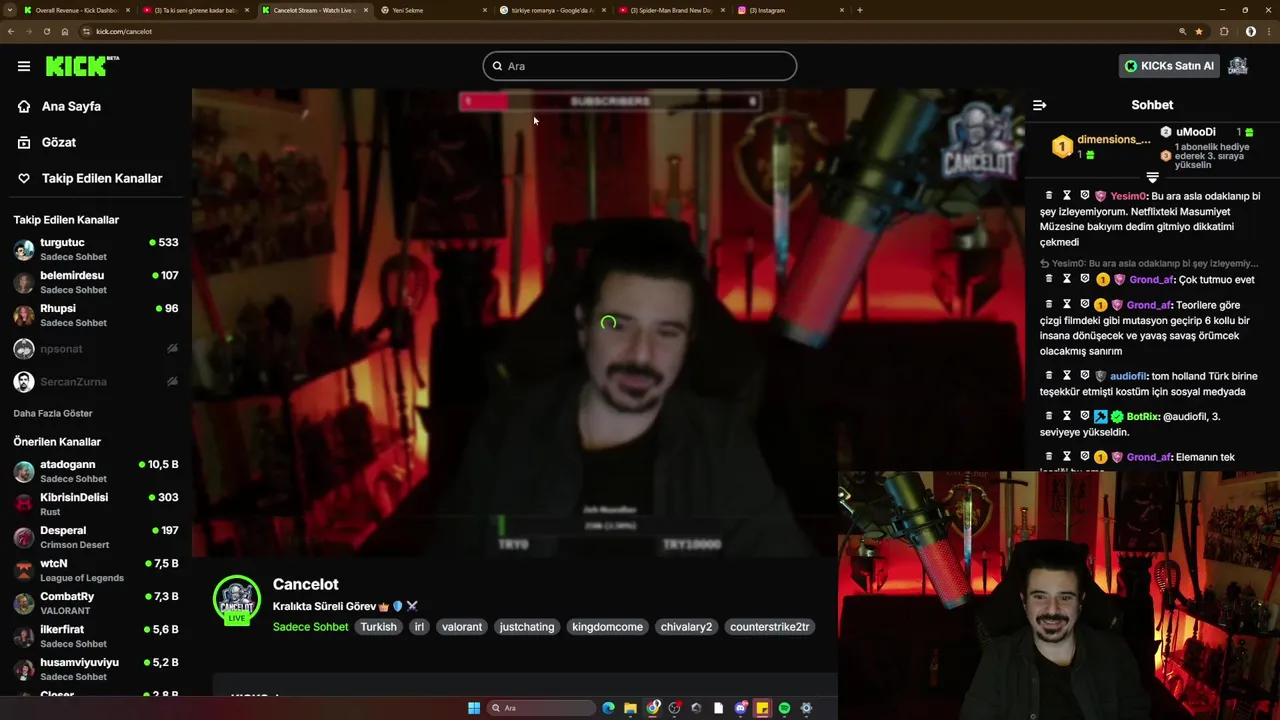Open KibrisDelisi recommended channel
Screen dimensions: 1280x720
[96, 504]
